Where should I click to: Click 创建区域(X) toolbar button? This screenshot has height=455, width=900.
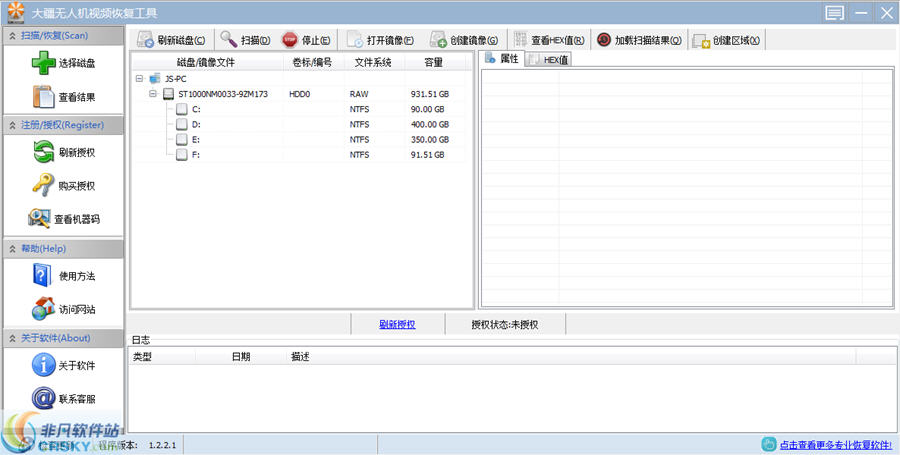[726, 40]
